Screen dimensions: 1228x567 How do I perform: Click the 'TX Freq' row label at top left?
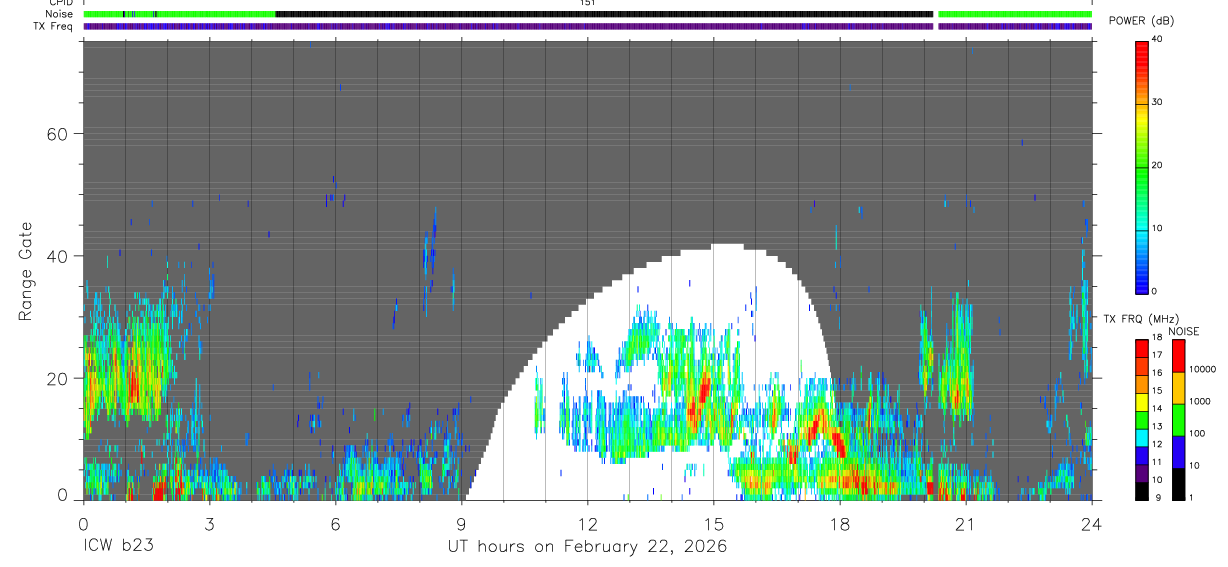[54, 26]
